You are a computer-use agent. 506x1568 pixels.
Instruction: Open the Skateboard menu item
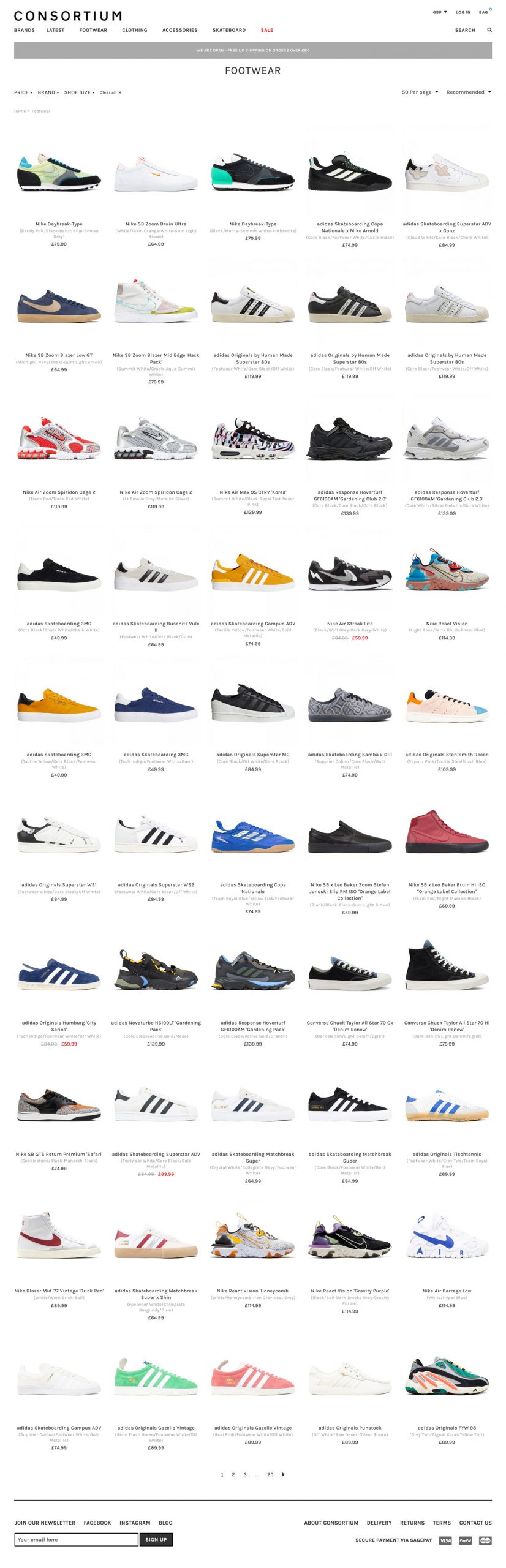click(x=229, y=30)
